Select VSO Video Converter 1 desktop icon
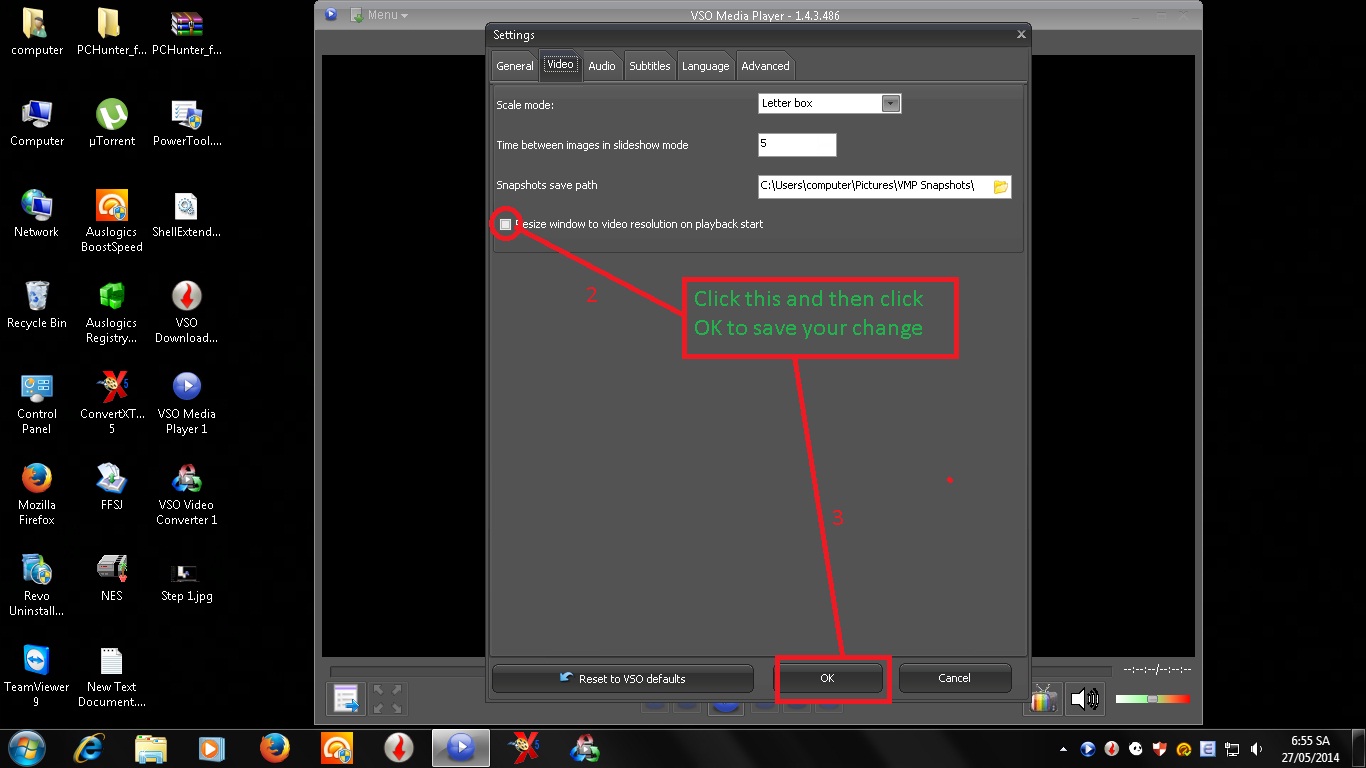Image resolution: width=1366 pixels, height=768 pixels. (x=186, y=494)
